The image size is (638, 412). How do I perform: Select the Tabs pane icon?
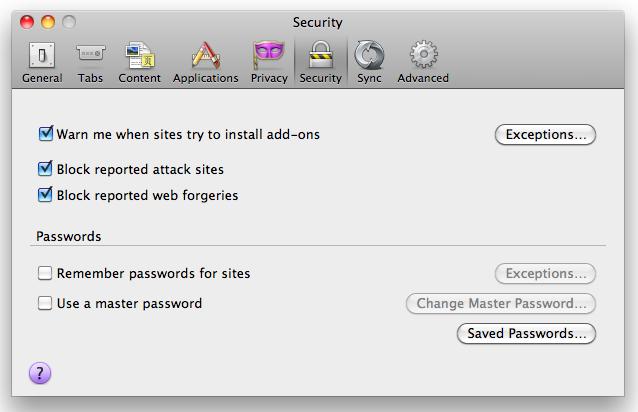90,53
